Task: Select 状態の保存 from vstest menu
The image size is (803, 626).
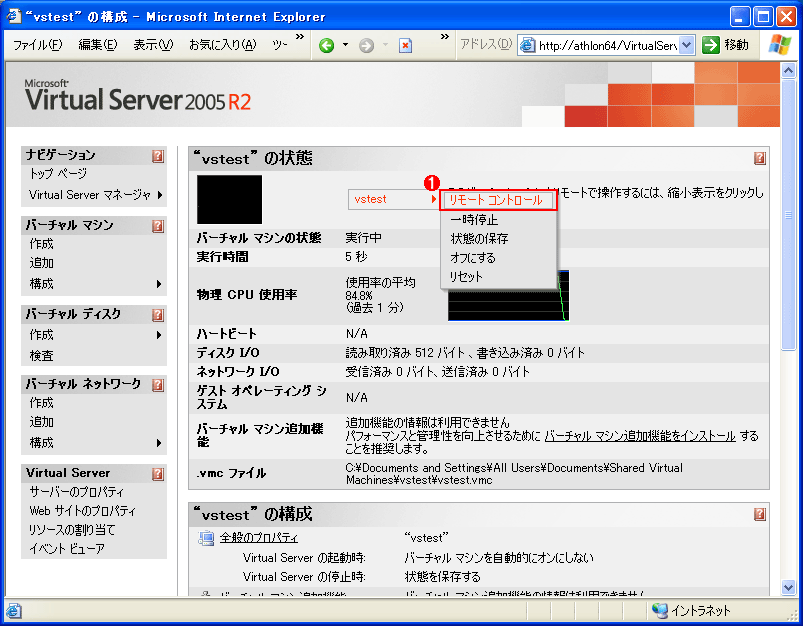Action: pyautogui.click(x=498, y=239)
